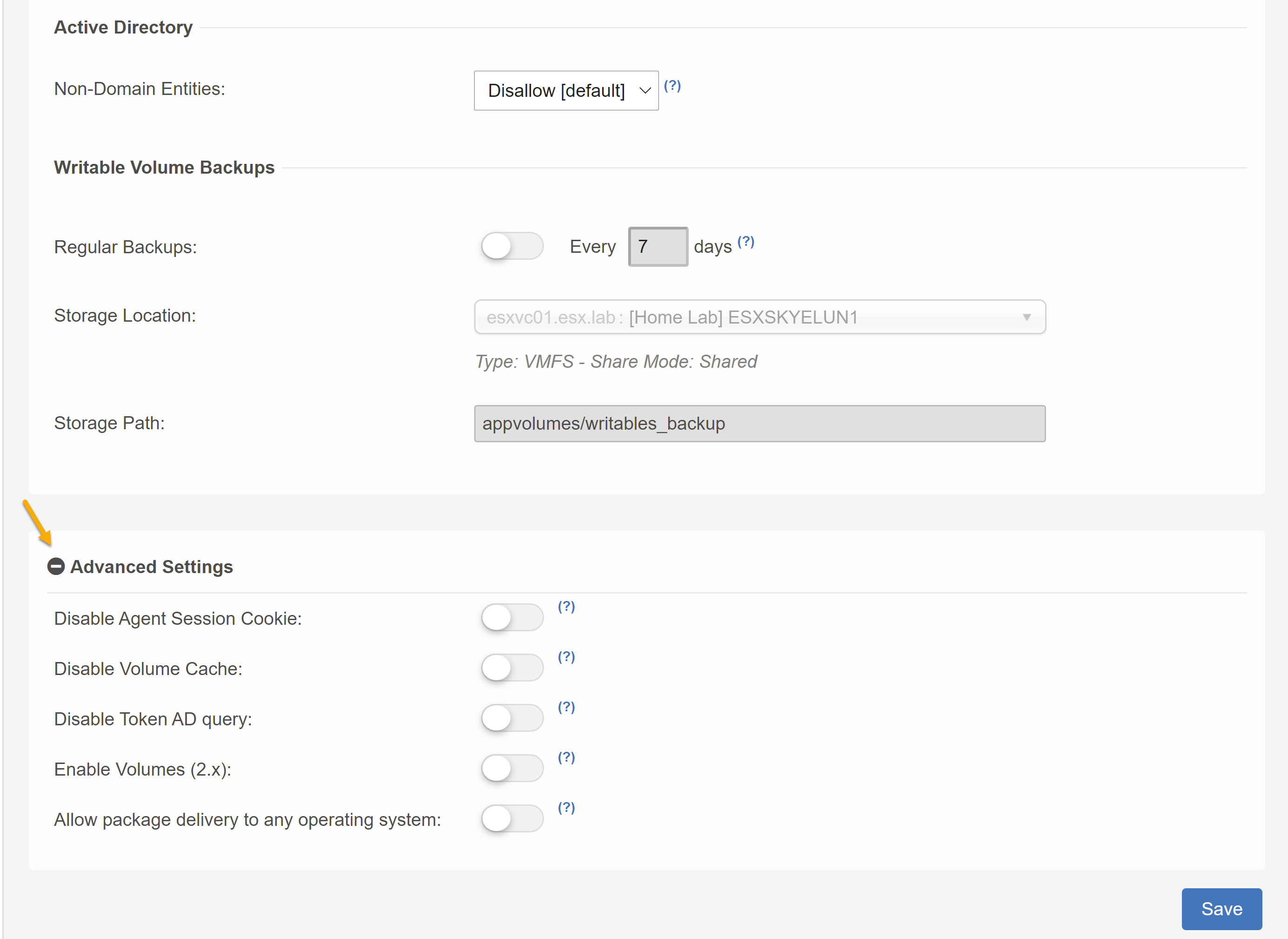Click the Writable Volume Backups heading
Image resolution: width=1288 pixels, height=939 pixels.
tap(164, 168)
